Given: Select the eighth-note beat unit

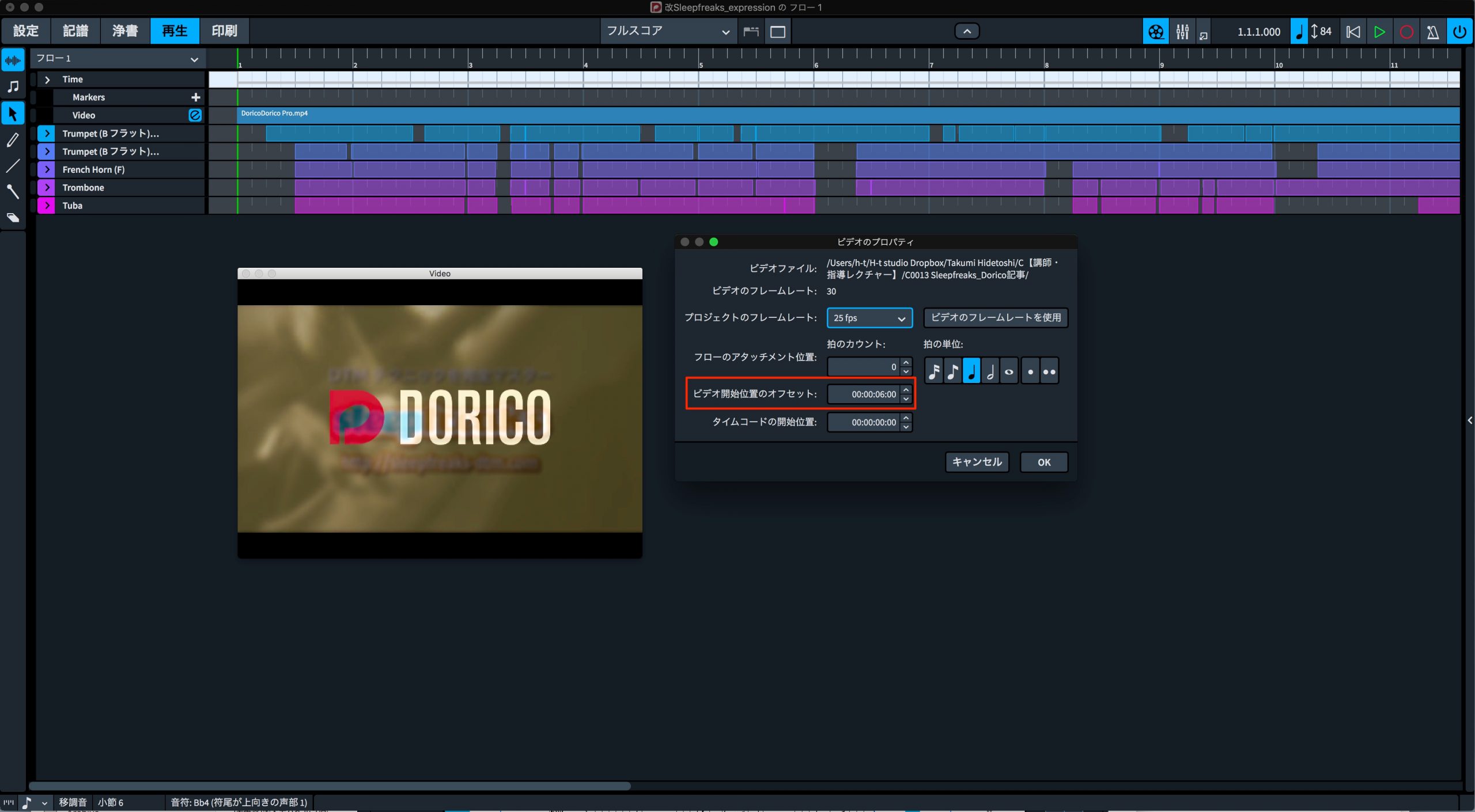Looking at the screenshot, I should tap(953, 371).
